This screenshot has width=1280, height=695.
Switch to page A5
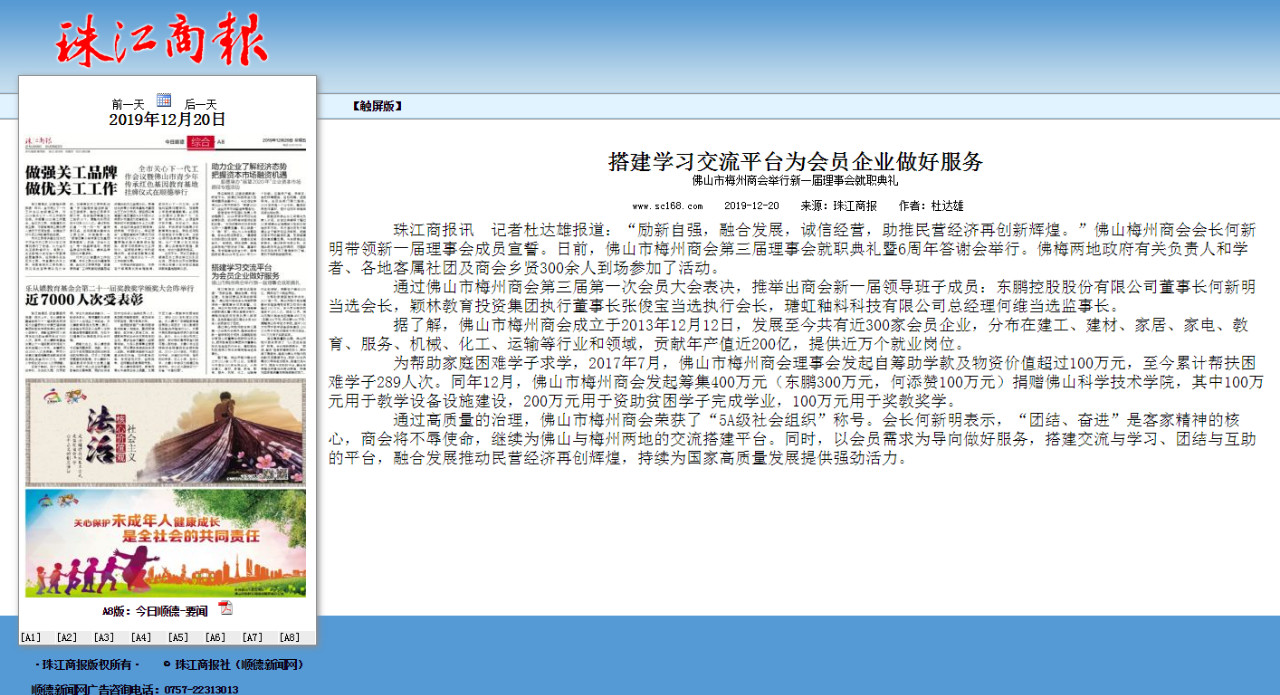[178, 637]
